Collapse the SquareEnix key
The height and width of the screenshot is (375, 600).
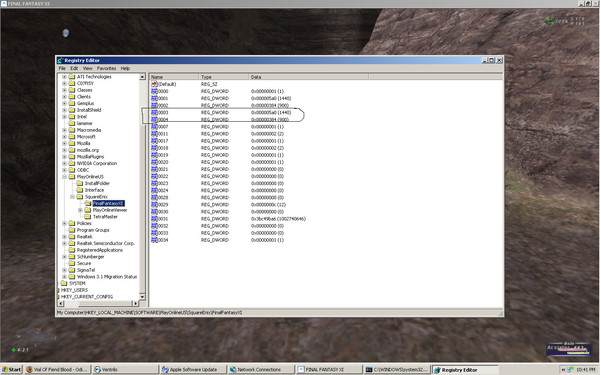point(72,197)
